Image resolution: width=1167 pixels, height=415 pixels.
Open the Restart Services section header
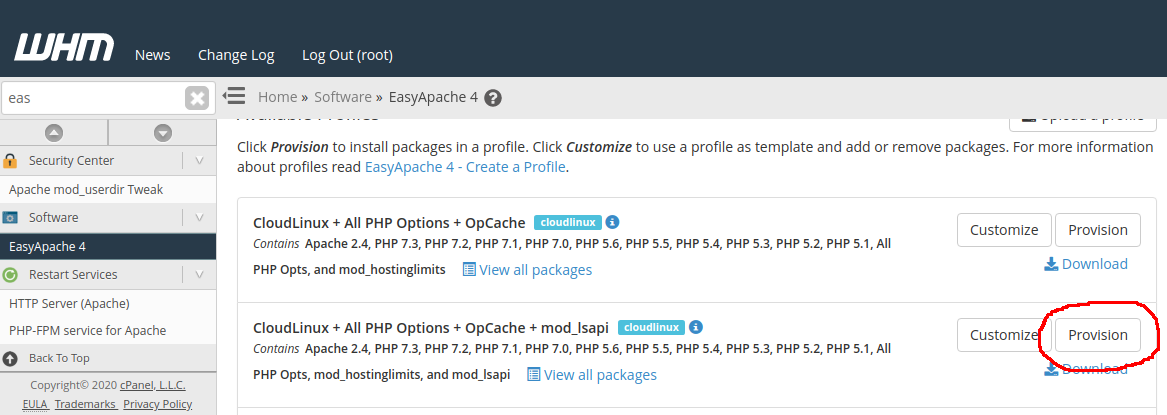tap(73, 275)
